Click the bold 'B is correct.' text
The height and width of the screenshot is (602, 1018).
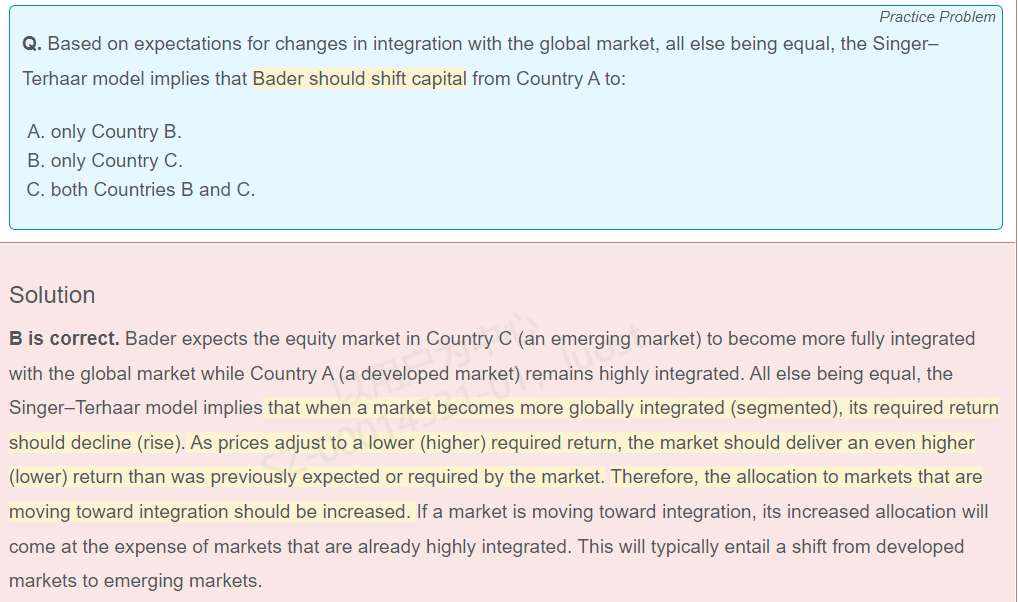(x=64, y=339)
